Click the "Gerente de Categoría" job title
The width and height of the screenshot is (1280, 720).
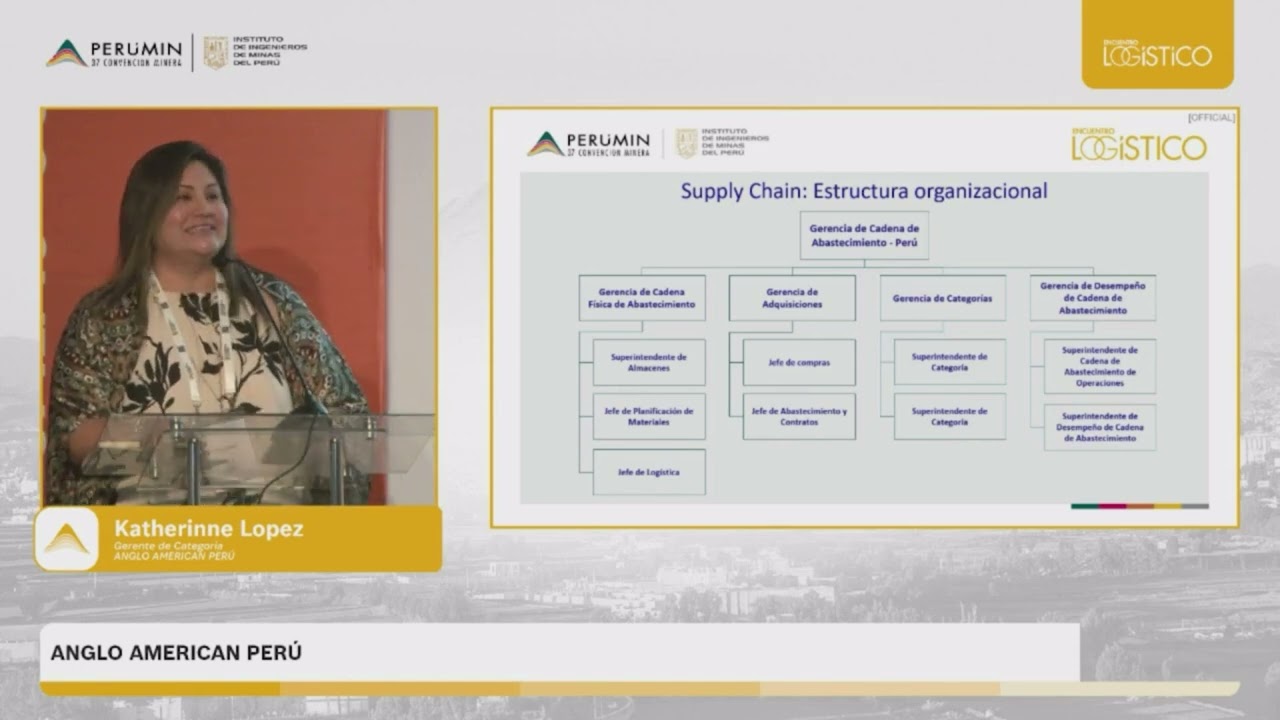168,546
